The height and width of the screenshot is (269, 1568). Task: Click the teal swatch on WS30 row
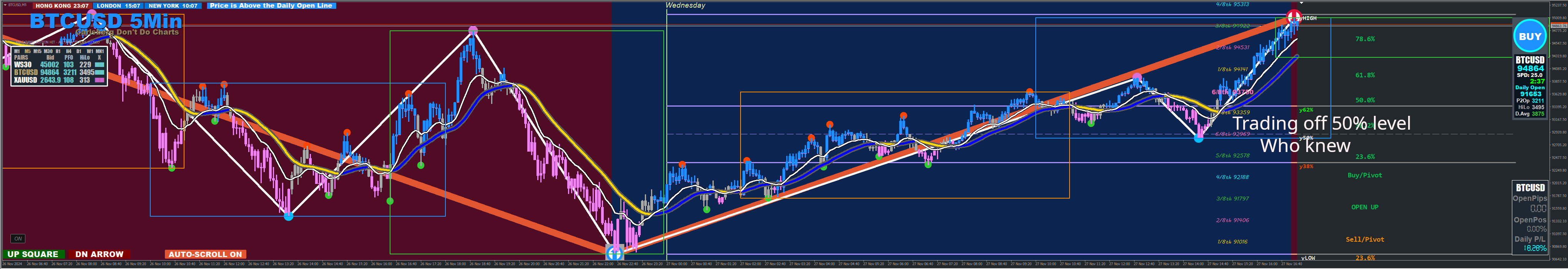(99, 65)
